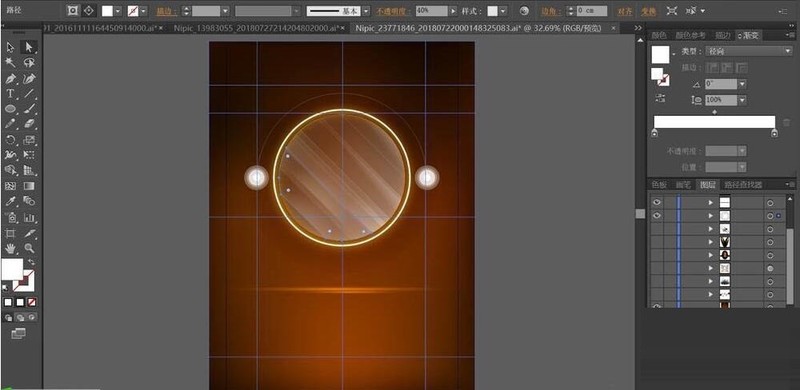The image size is (800, 390).
Task: Click the 描边 link in control bar
Action: click(x=167, y=11)
